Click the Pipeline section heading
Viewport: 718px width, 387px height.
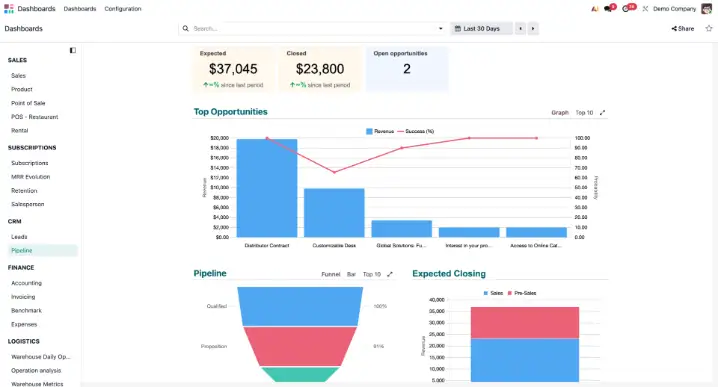tap(210, 273)
